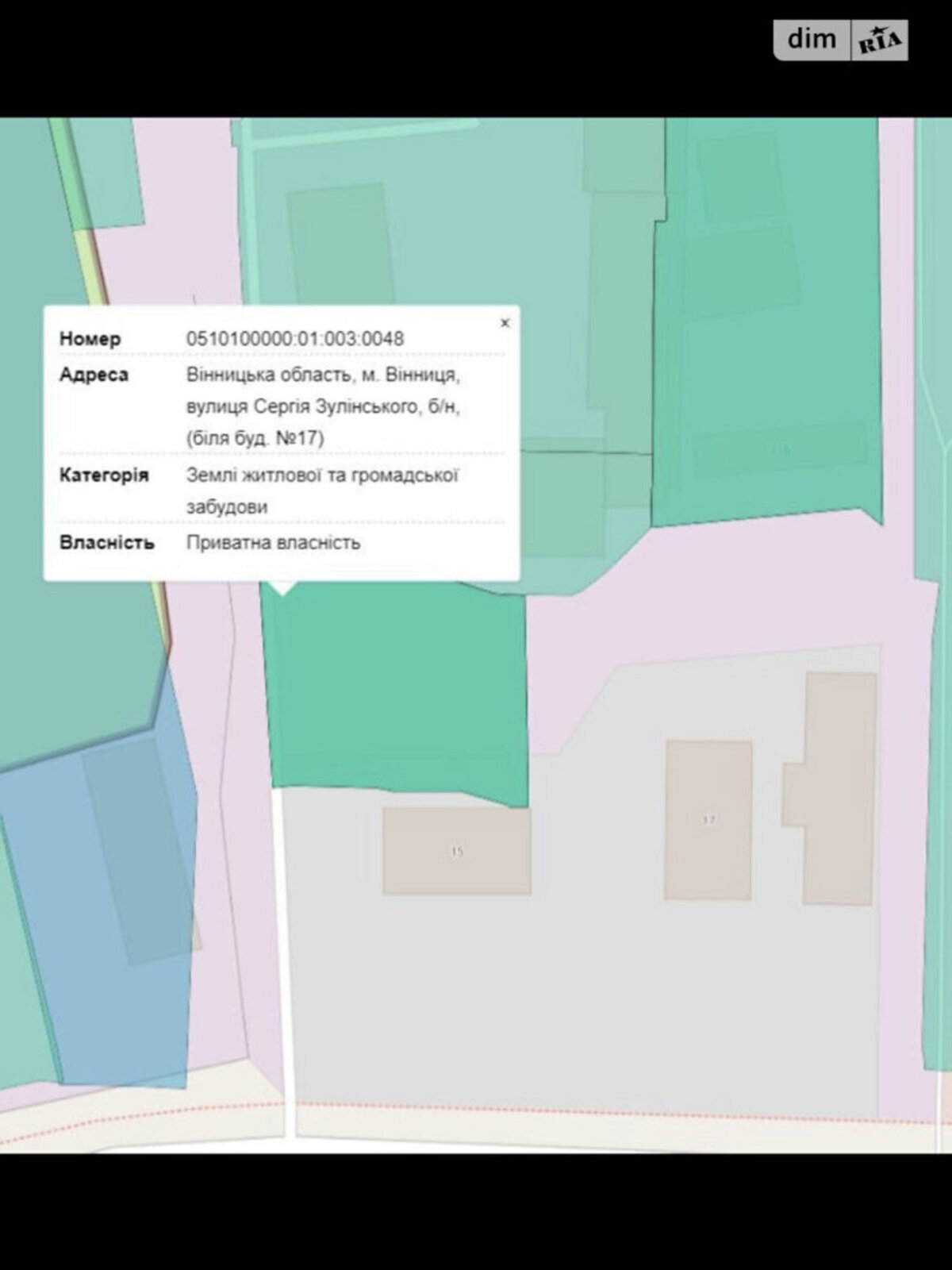952x1270 pixels.
Task: Click the Категорія value text
Action: point(322,475)
